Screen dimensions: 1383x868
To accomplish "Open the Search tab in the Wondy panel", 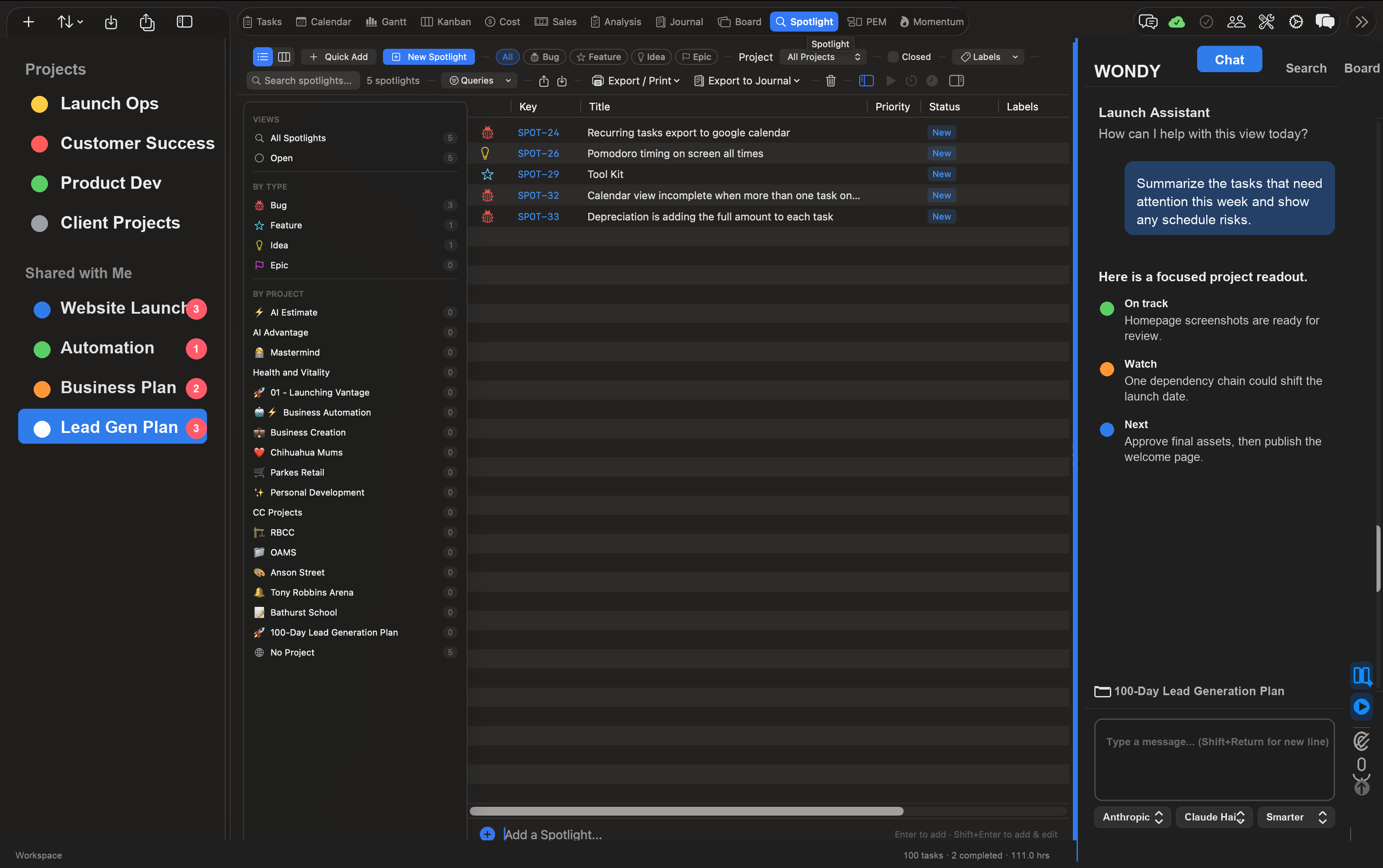I will click(1306, 68).
